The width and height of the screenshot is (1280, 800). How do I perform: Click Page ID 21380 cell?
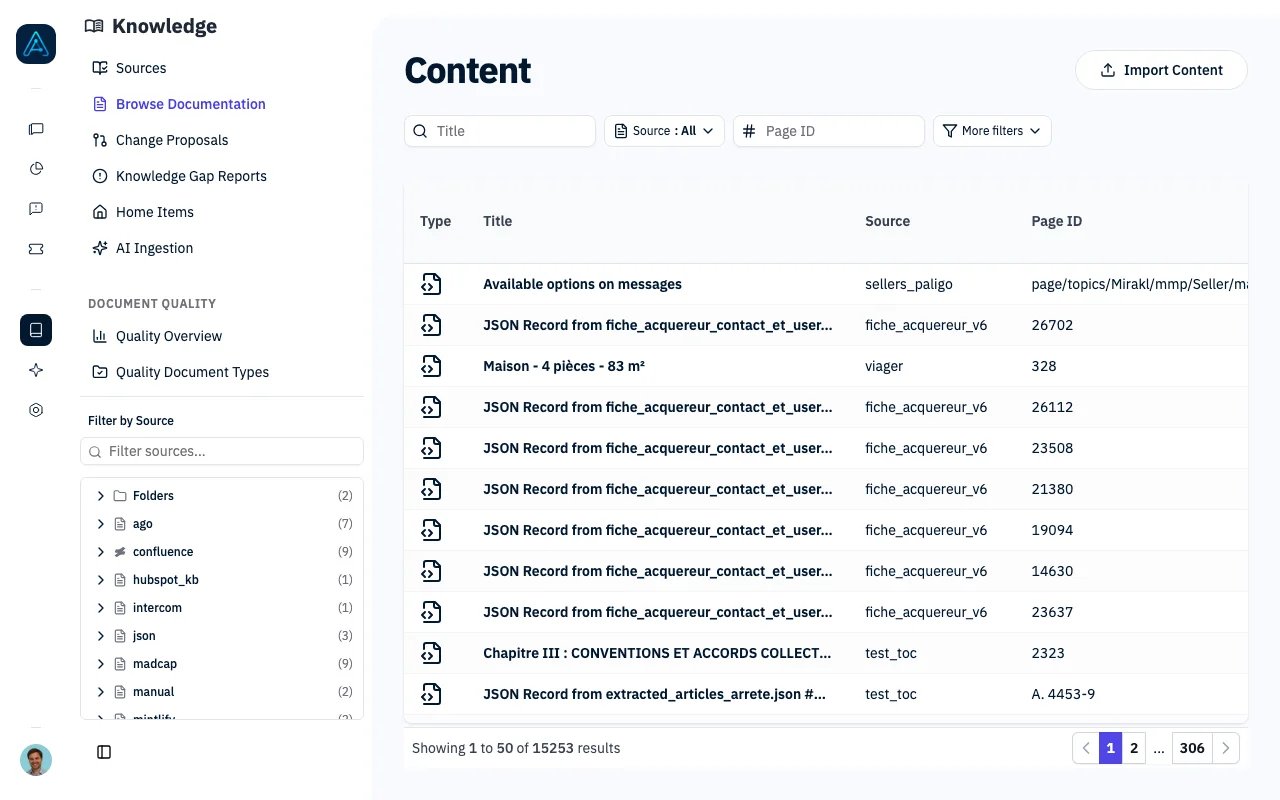(x=1052, y=489)
